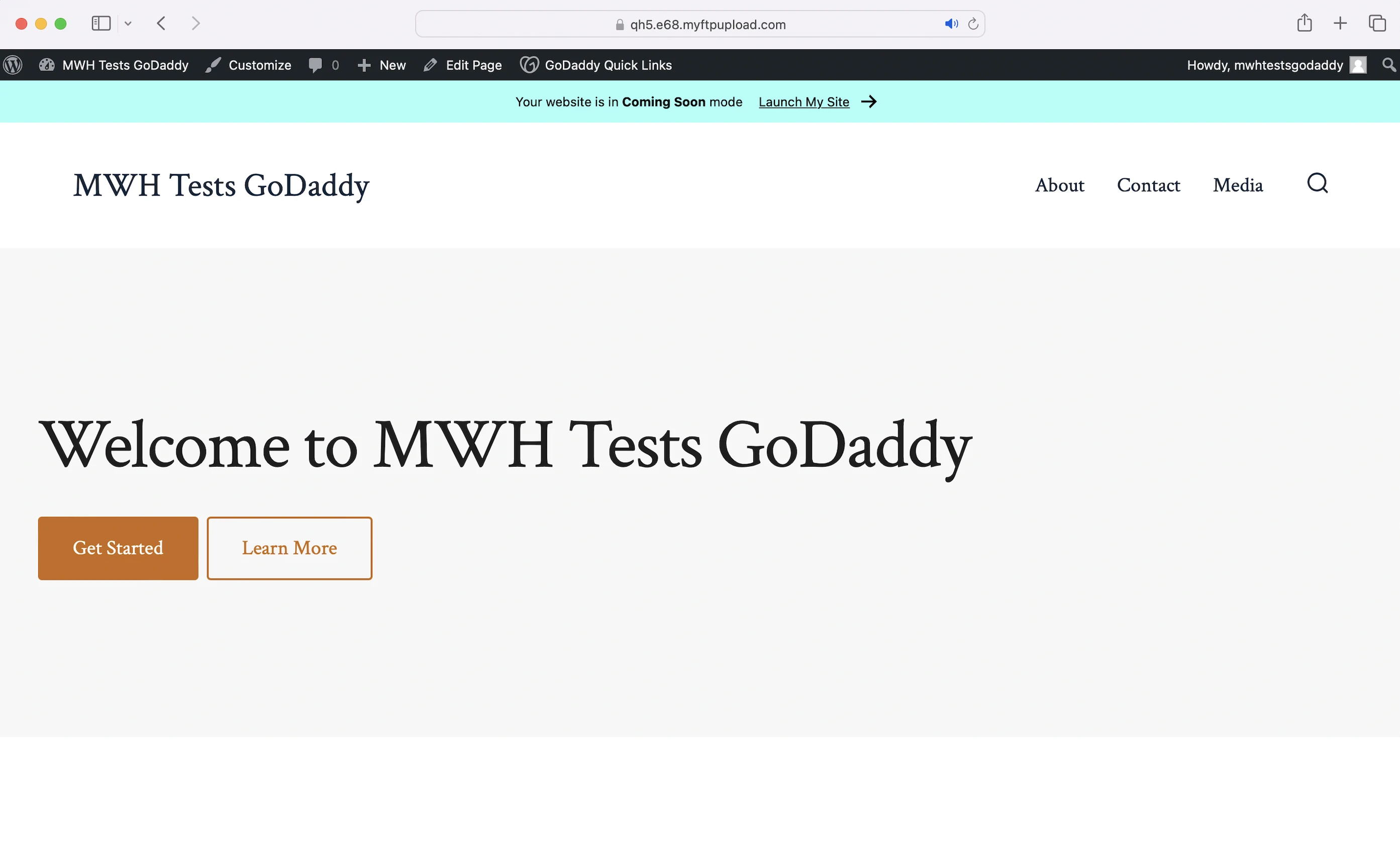The width and height of the screenshot is (1400, 851).
Task: Reload the page with refresh icon
Action: pyautogui.click(x=973, y=24)
